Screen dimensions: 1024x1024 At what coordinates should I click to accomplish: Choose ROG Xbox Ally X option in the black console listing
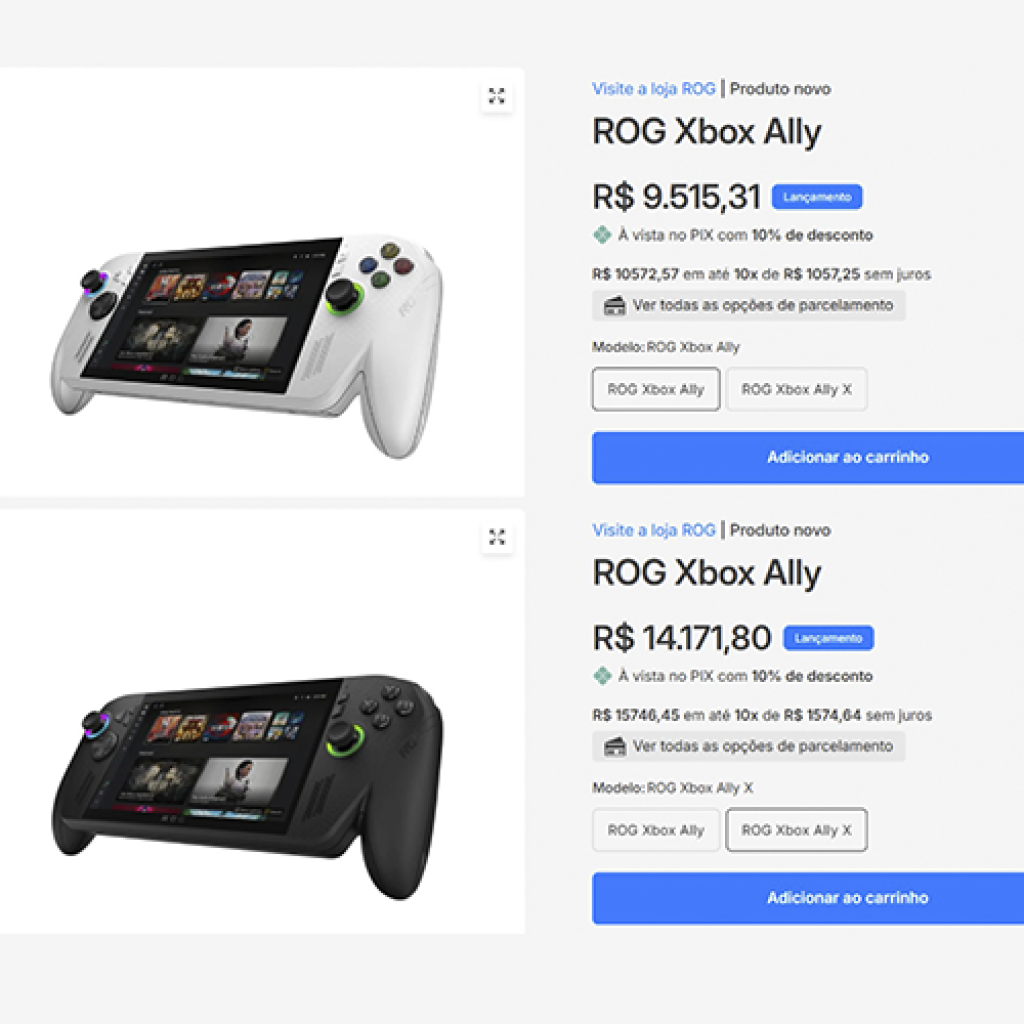pos(796,830)
